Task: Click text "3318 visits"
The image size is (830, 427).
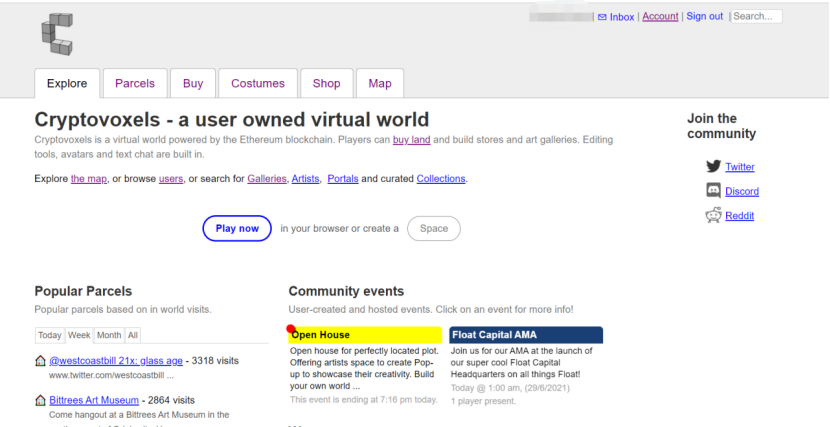Action: (215, 361)
